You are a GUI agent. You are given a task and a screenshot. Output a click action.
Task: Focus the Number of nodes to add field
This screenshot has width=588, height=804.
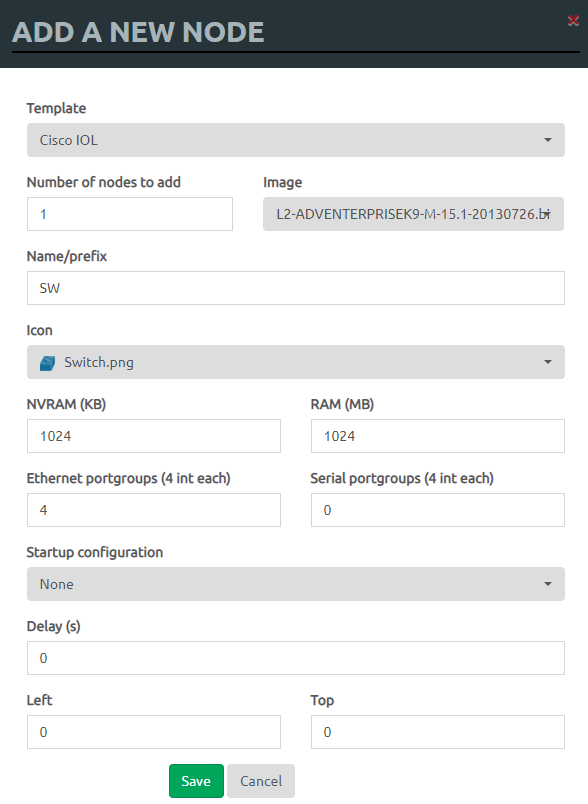tap(130, 214)
